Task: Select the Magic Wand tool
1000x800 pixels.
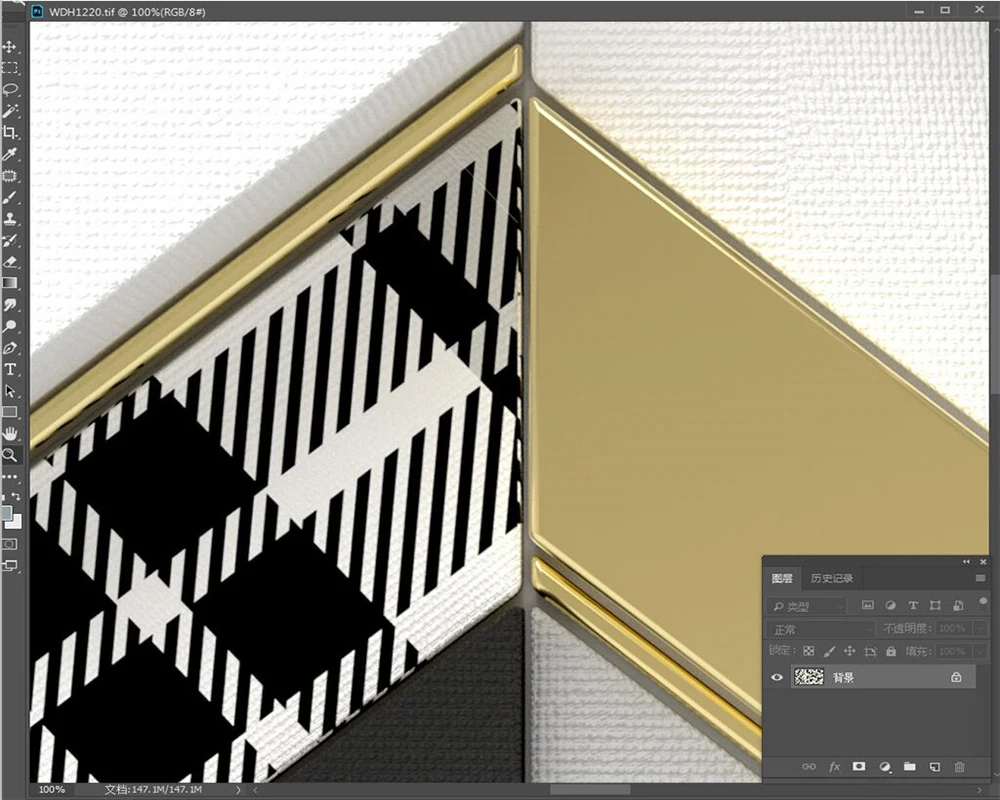Action: click(x=10, y=111)
